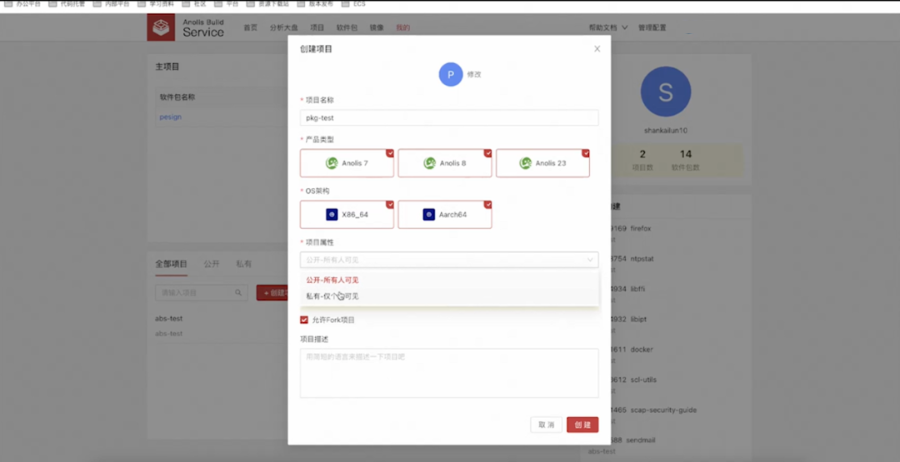Click the Anolis 23 green logo icon

[x=525, y=163]
